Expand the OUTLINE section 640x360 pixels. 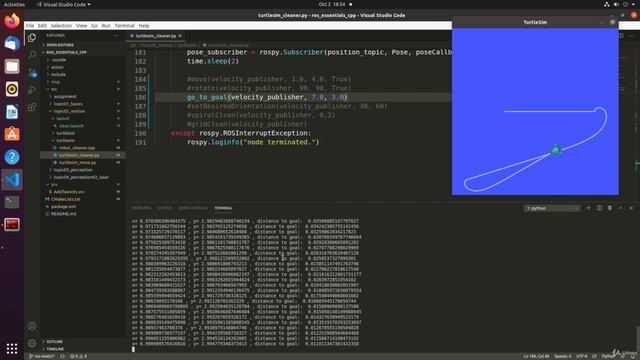tap(54, 342)
